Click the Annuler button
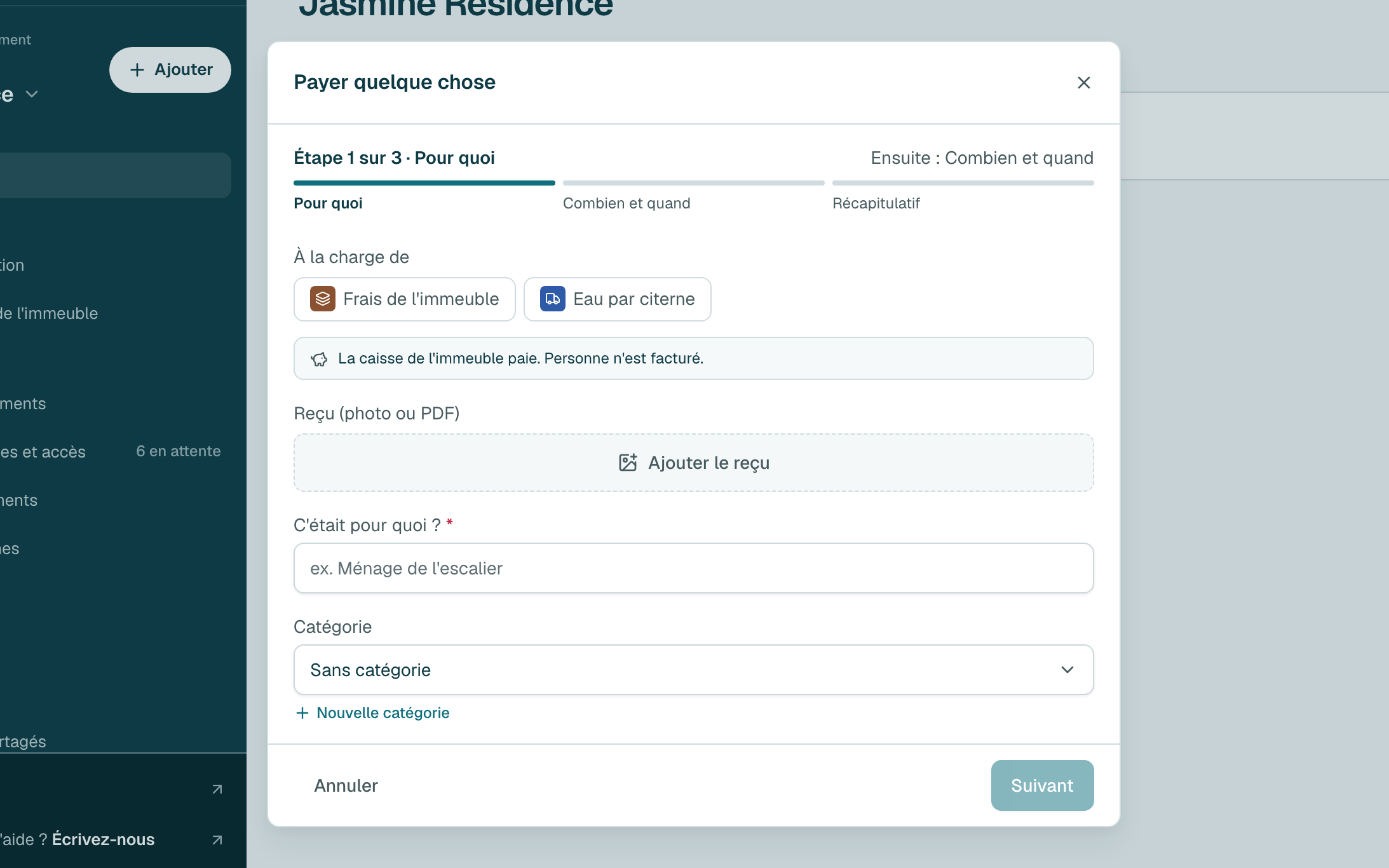Screen dimensions: 1389x868 (x=346, y=785)
